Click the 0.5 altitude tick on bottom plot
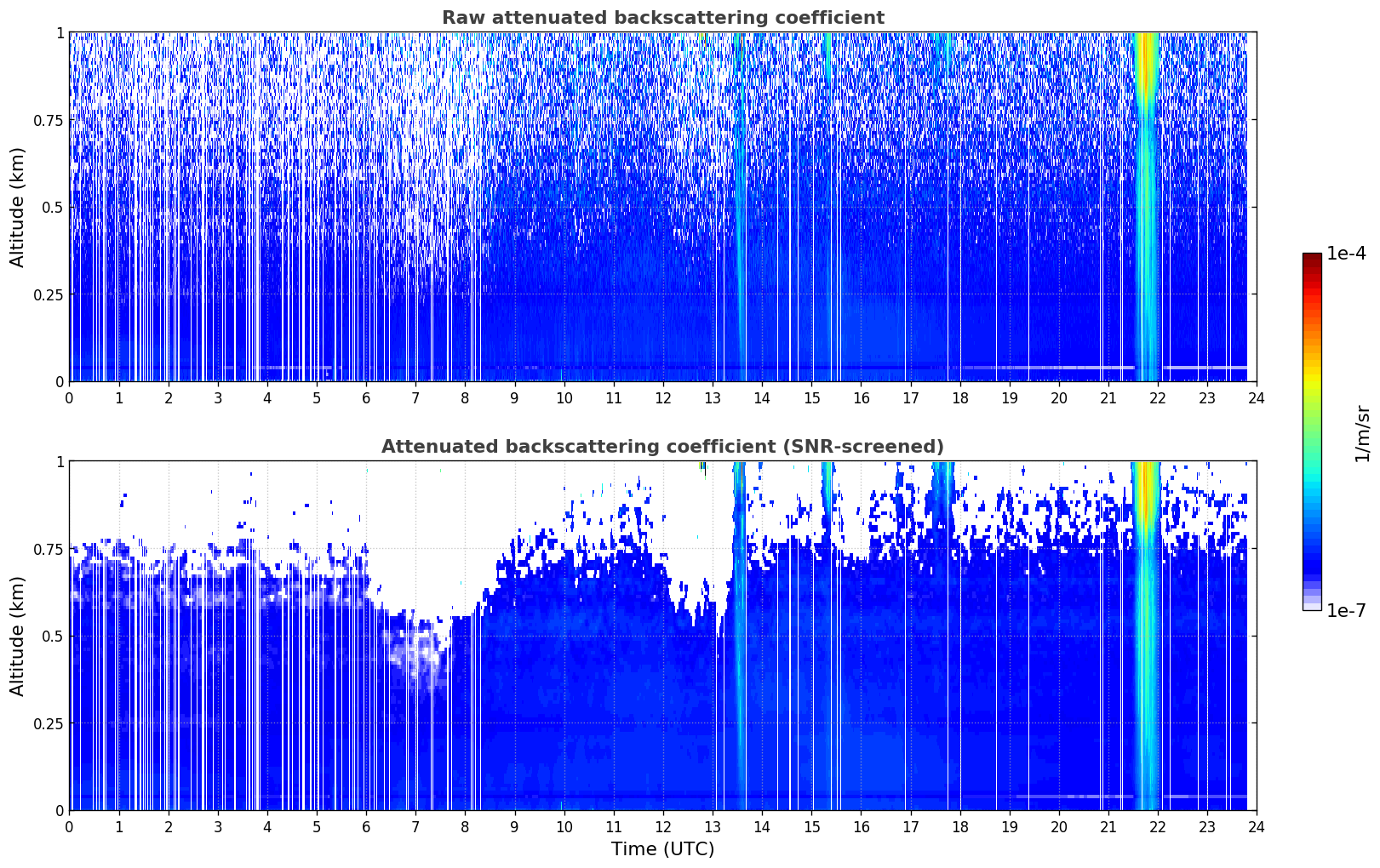The width and height of the screenshot is (1380, 868). [53, 636]
